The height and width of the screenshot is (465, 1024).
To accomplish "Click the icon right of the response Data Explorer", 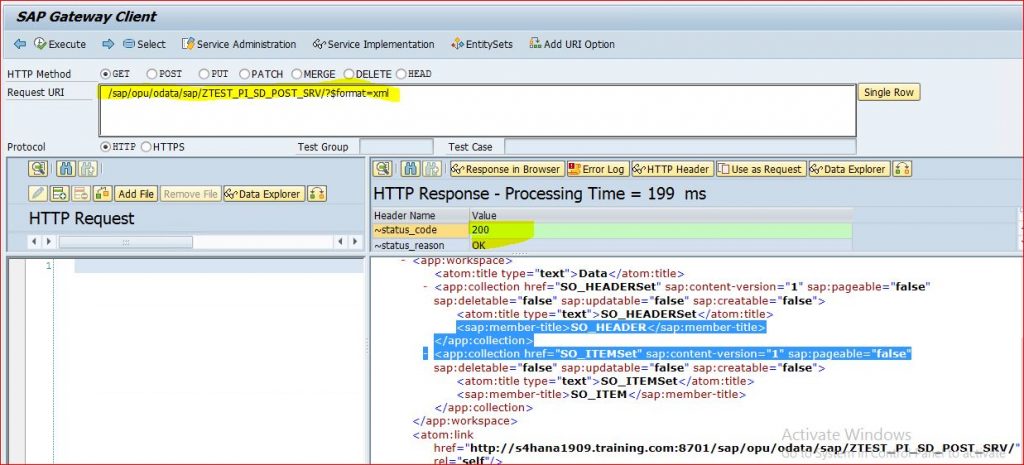I will [x=902, y=169].
